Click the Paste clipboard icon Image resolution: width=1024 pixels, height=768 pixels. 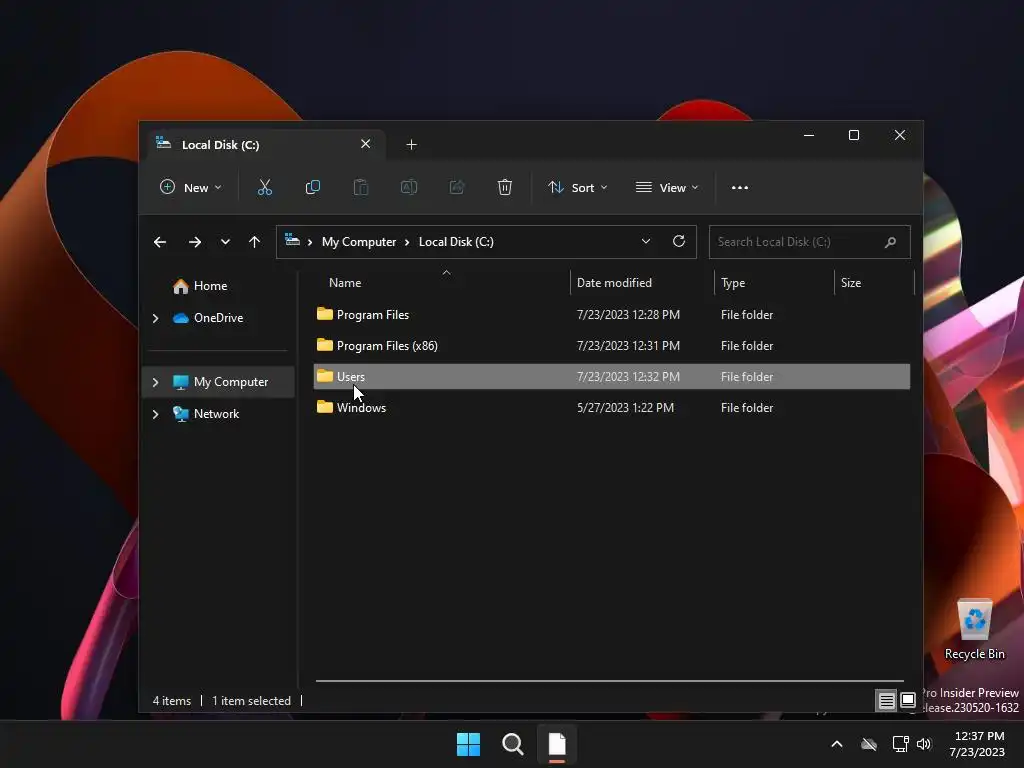point(360,187)
